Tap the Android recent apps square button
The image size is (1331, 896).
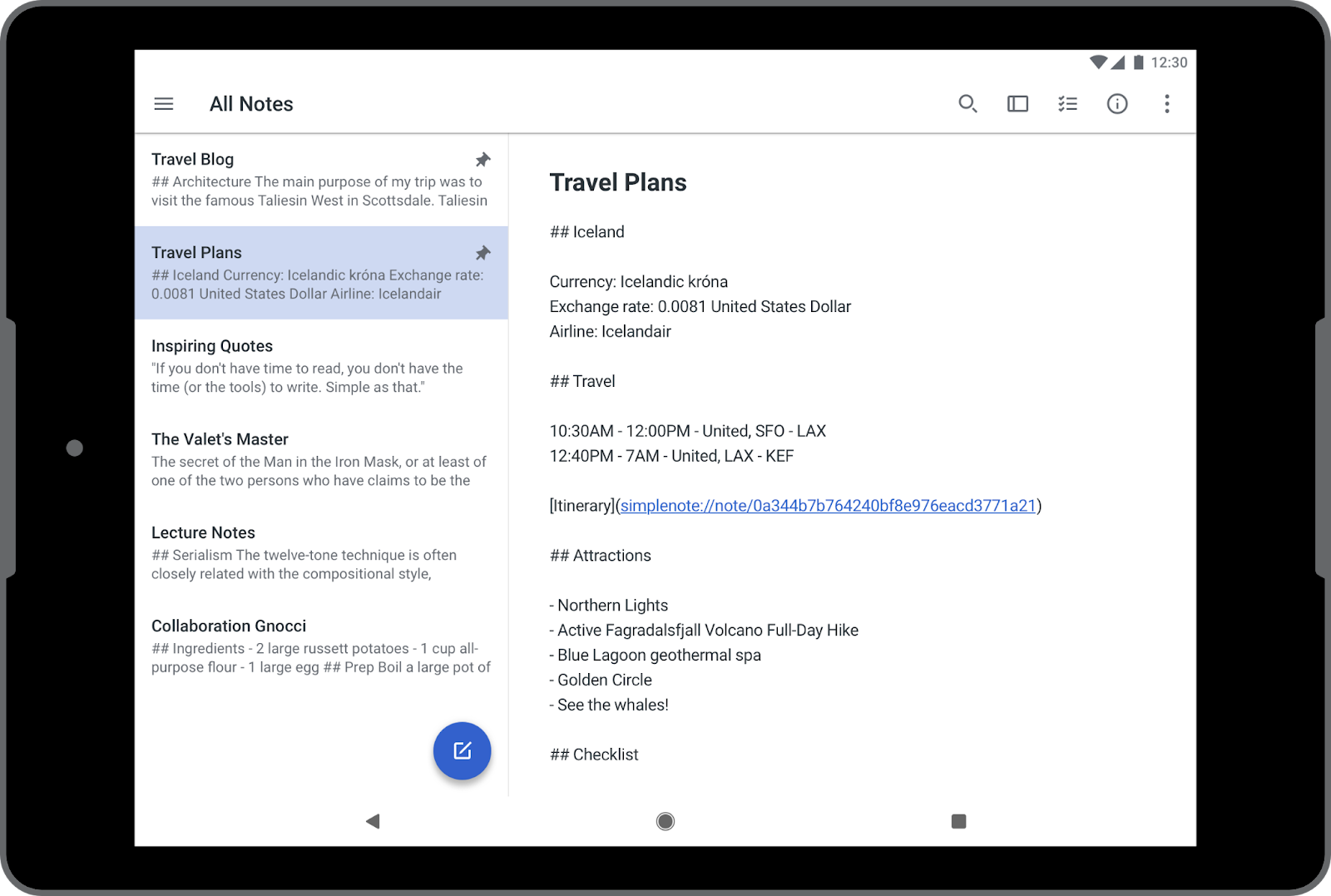958,821
